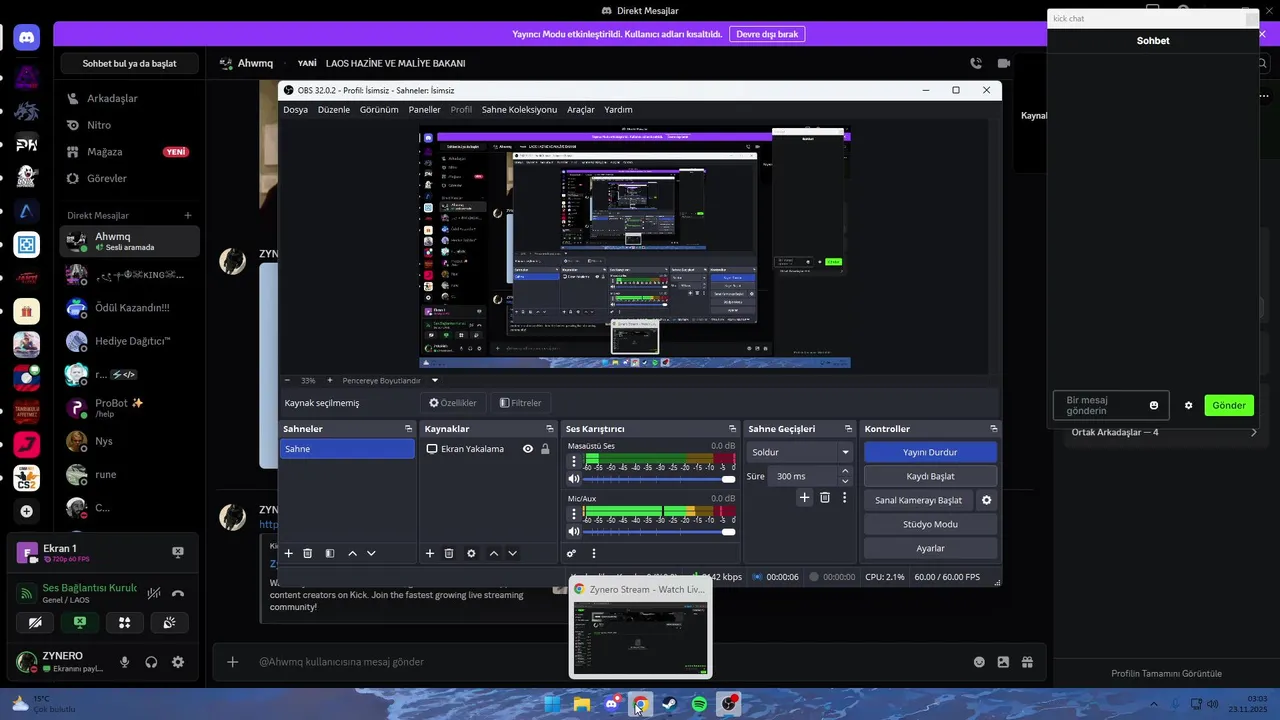Add a new scene with plus icon in Sahneler
This screenshot has width=1280, height=720.
[x=289, y=553]
